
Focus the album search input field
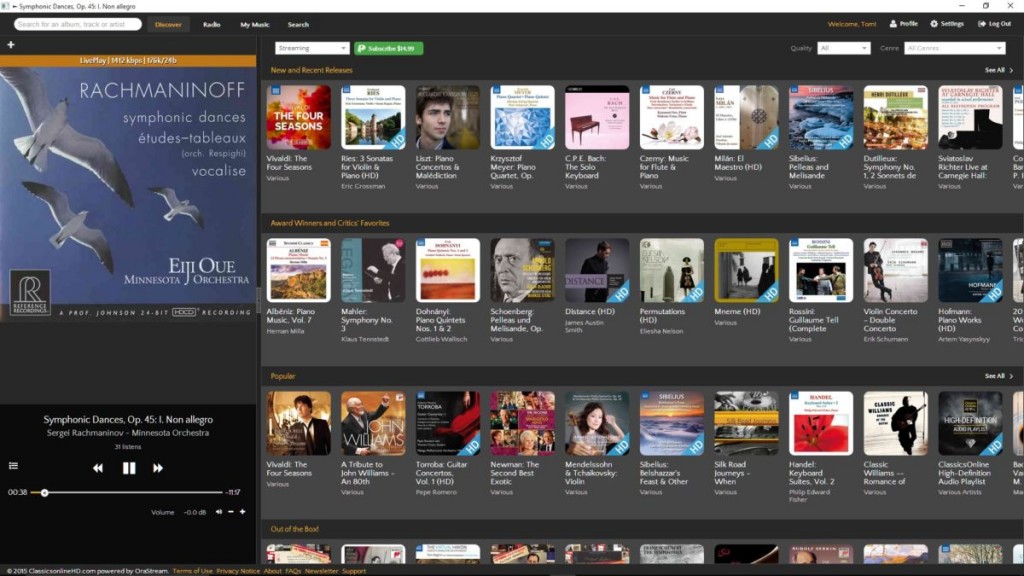[x=77, y=24]
